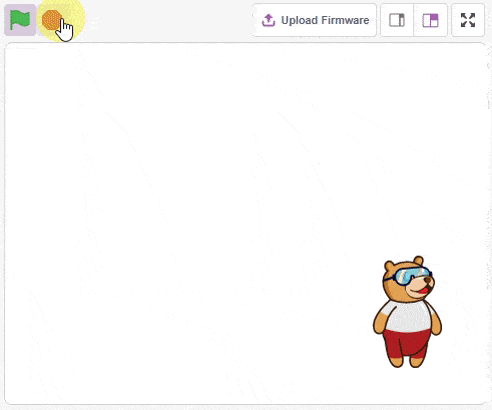Click the bear's left ear
The image size is (492, 410).
[x=389, y=266]
